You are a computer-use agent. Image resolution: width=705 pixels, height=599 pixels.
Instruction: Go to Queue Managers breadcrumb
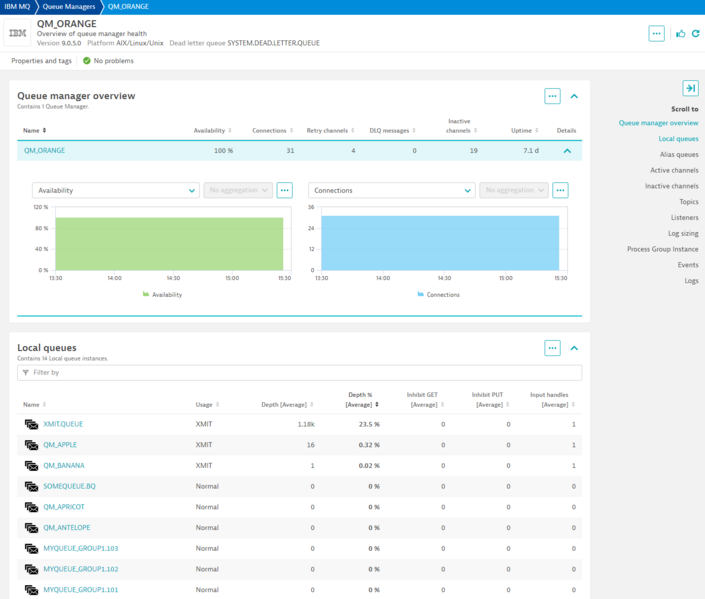pyautogui.click(x=69, y=6)
